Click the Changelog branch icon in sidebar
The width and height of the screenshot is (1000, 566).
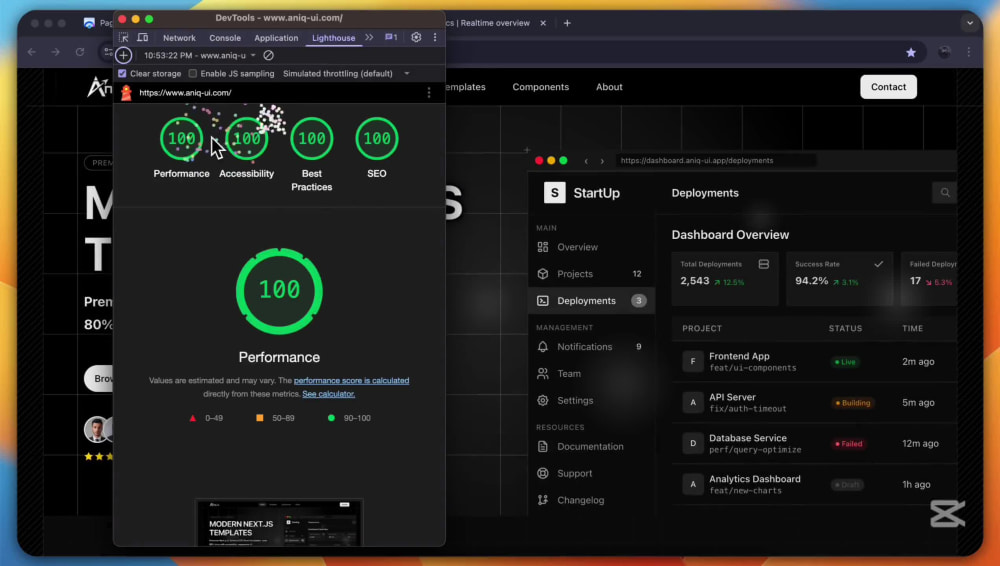543,500
